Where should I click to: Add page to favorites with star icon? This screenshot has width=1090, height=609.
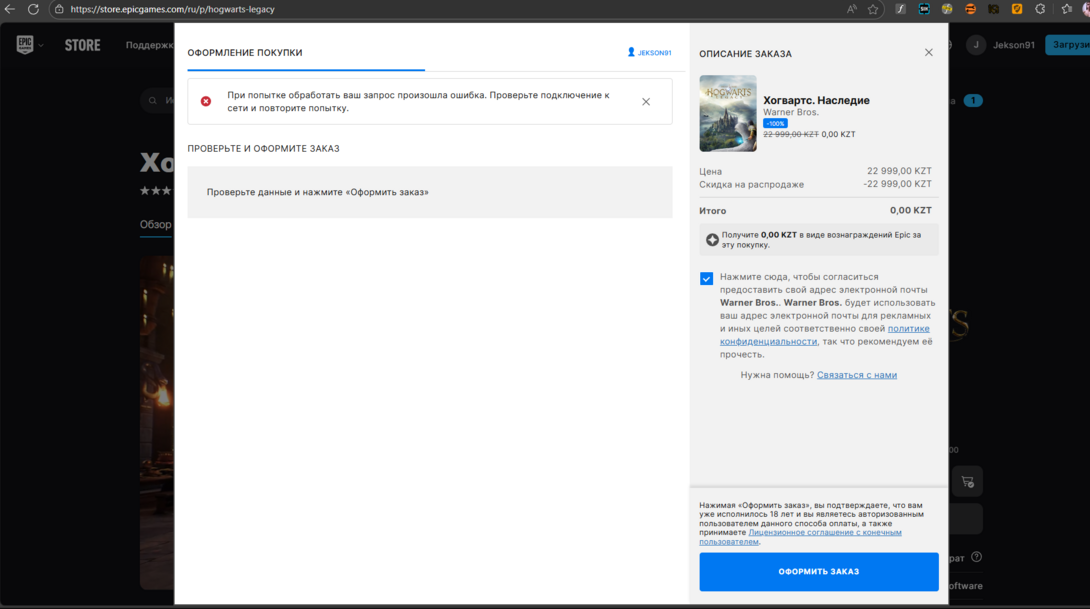pos(873,9)
